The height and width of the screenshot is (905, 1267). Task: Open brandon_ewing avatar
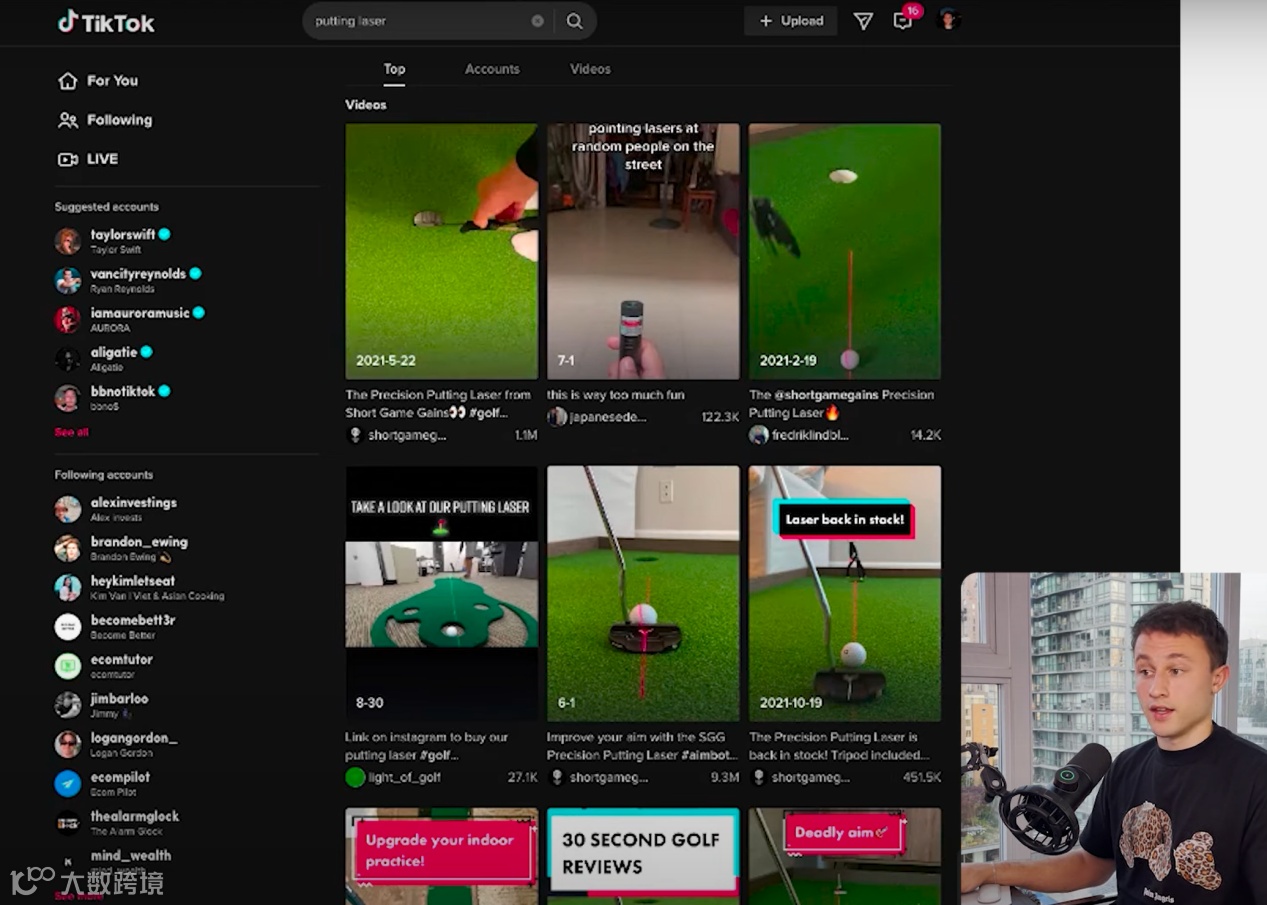point(67,548)
